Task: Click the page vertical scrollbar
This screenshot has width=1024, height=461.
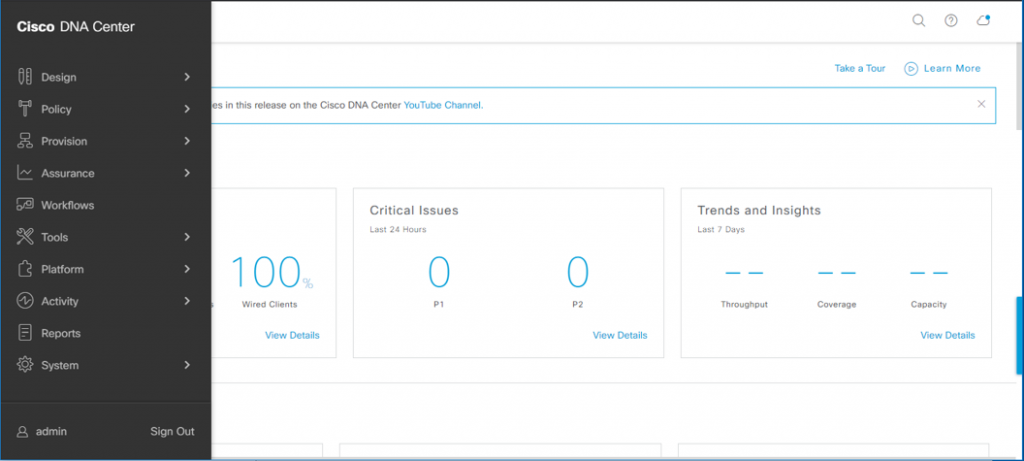Action: (x=1020, y=85)
